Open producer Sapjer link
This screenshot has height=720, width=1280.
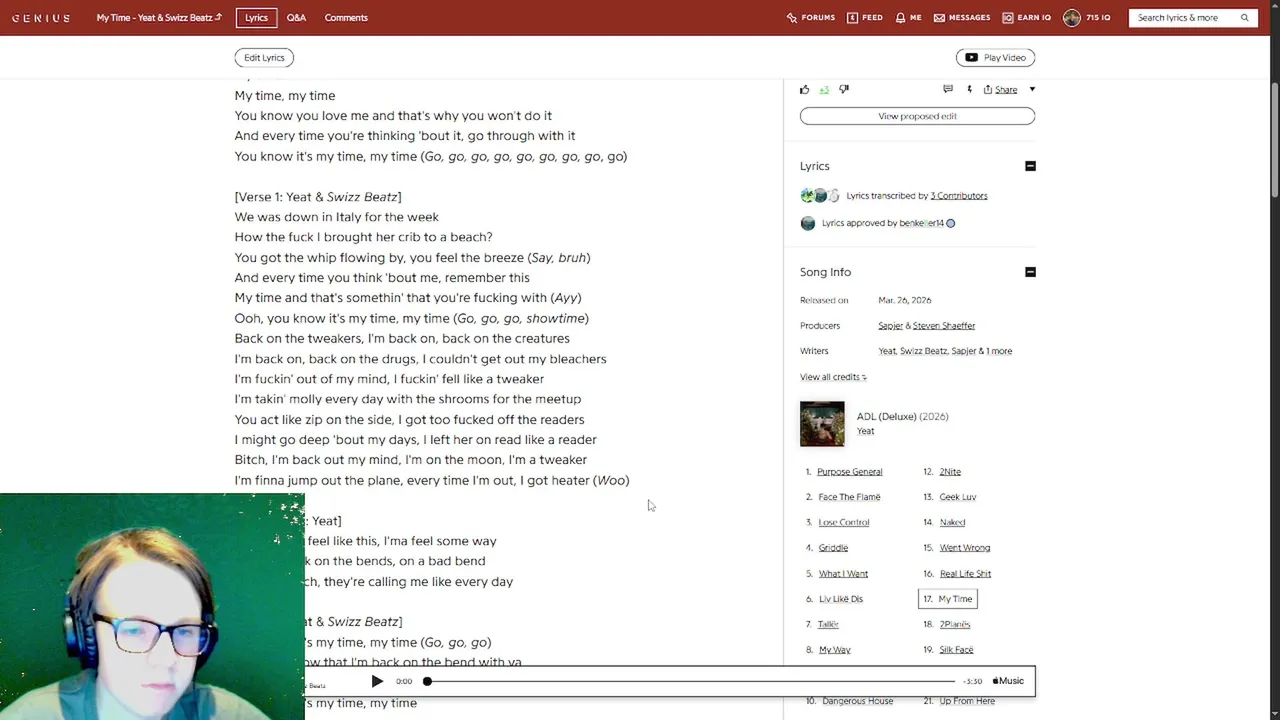890,326
